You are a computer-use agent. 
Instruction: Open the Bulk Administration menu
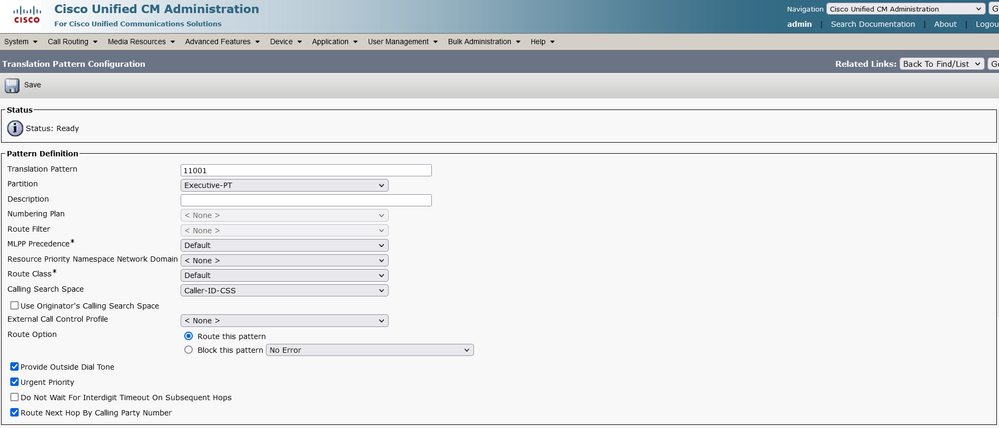(x=484, y=41)
